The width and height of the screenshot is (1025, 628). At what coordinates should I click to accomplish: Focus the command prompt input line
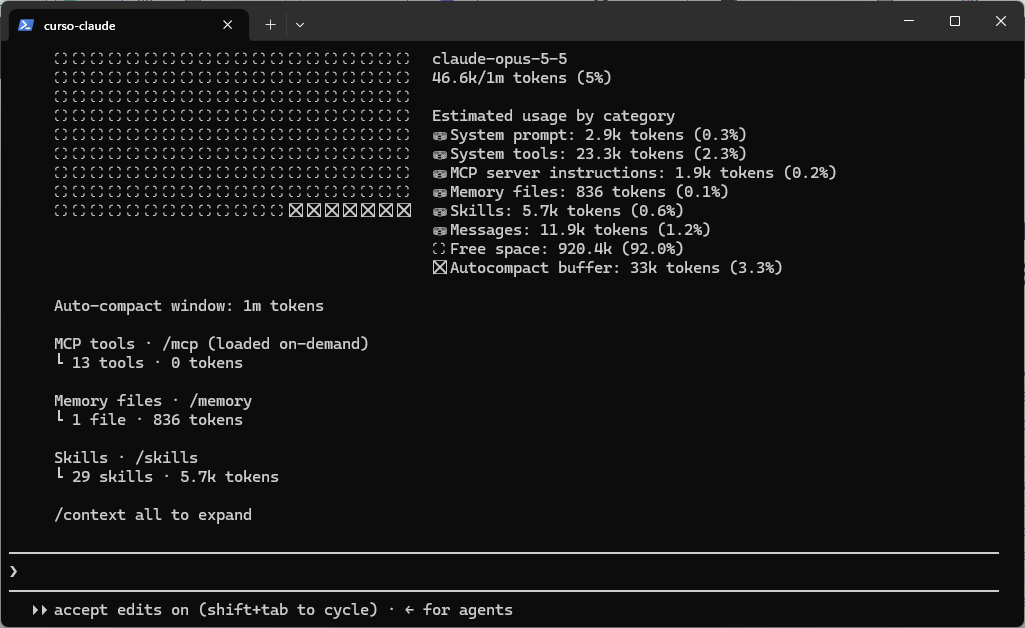pos(503,572)
